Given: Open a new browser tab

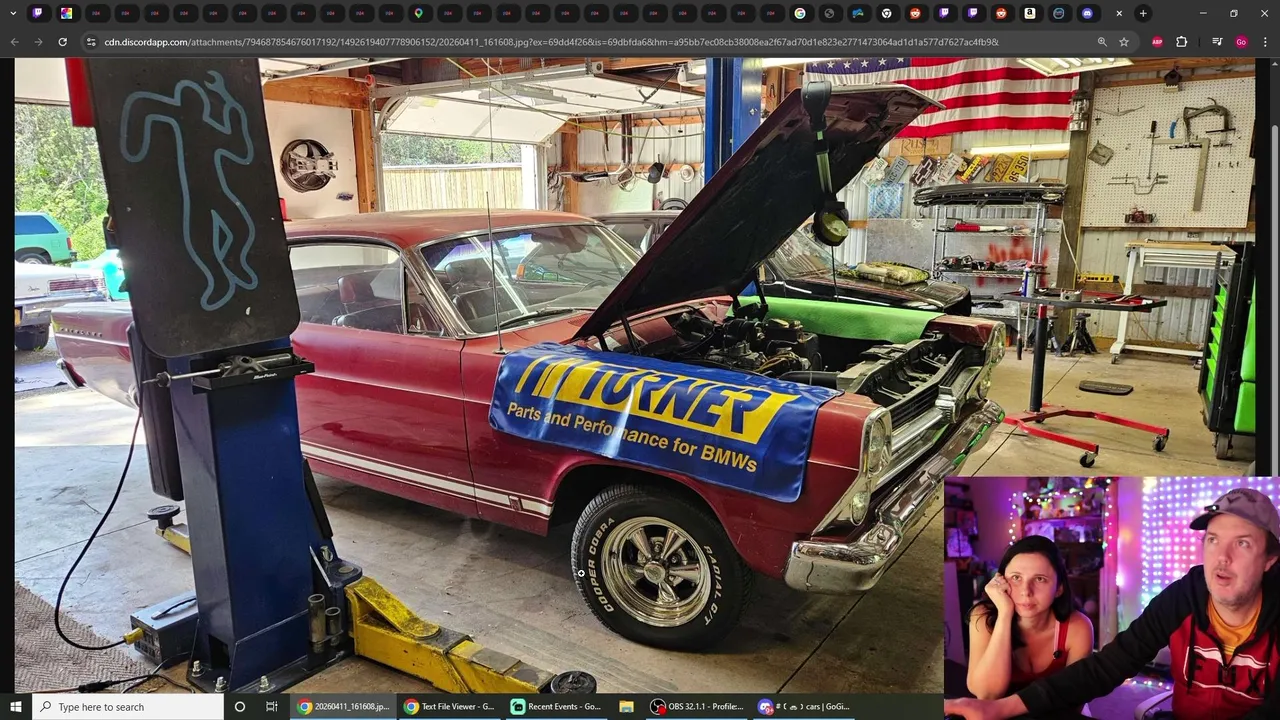Looking at the screenshot, I should (x=1142, y=13).
